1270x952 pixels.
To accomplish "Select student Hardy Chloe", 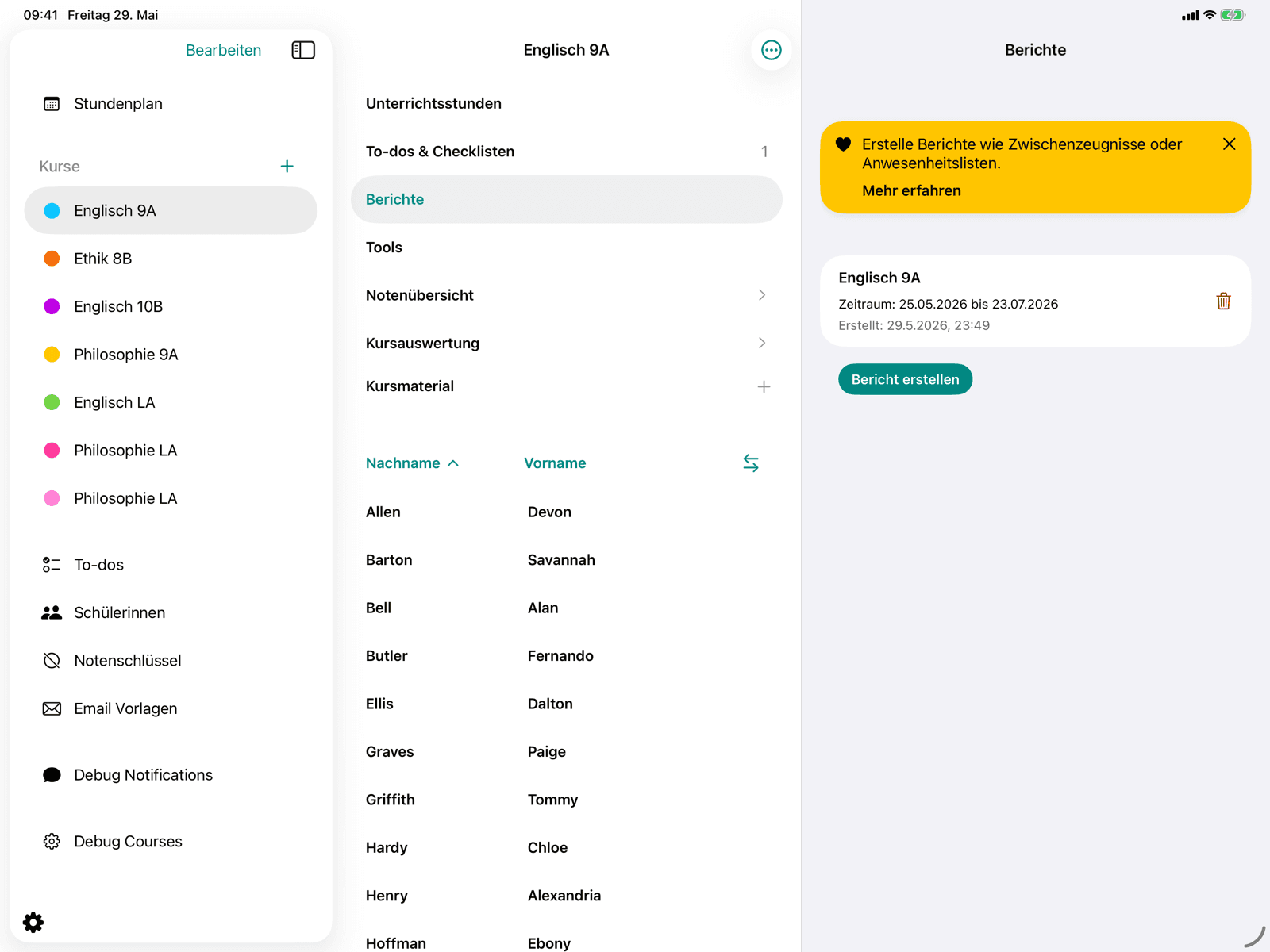I will click(x=567, y=848).
